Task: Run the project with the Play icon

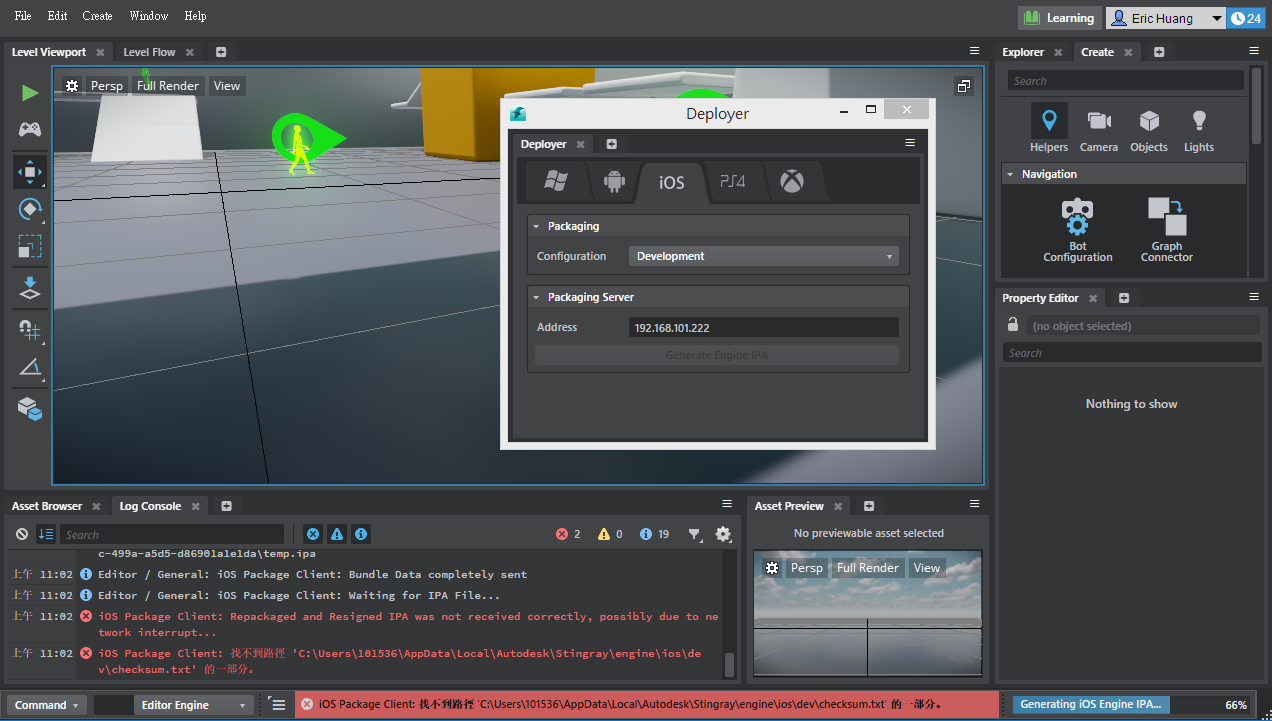Action: tap(29, 92)
